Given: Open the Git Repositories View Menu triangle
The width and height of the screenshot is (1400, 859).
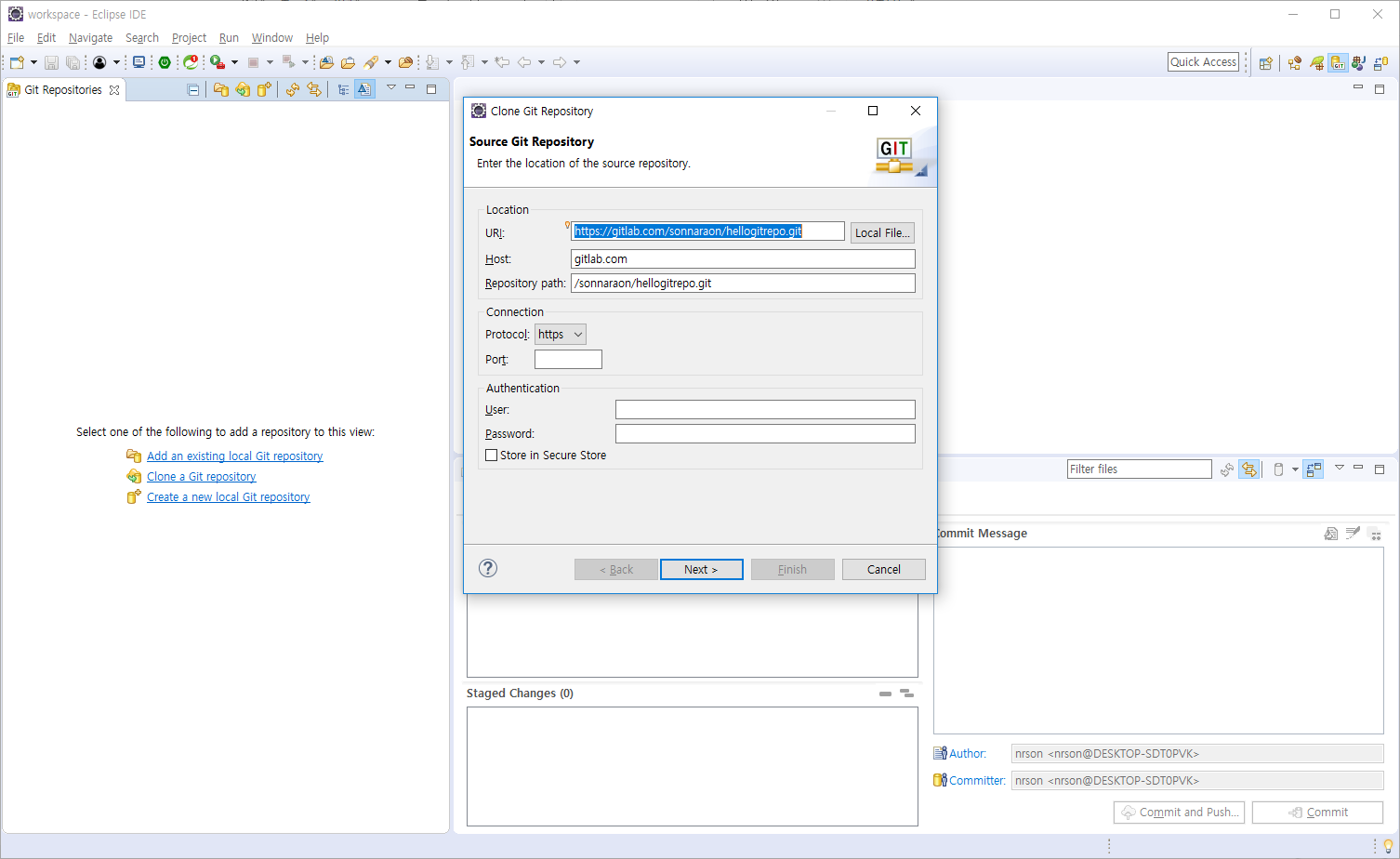Looking at the screenshot, I should tap(391, 87).
